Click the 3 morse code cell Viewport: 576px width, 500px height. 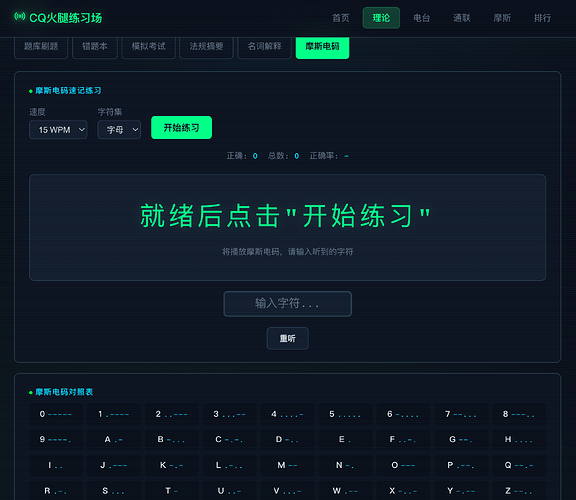230,414
